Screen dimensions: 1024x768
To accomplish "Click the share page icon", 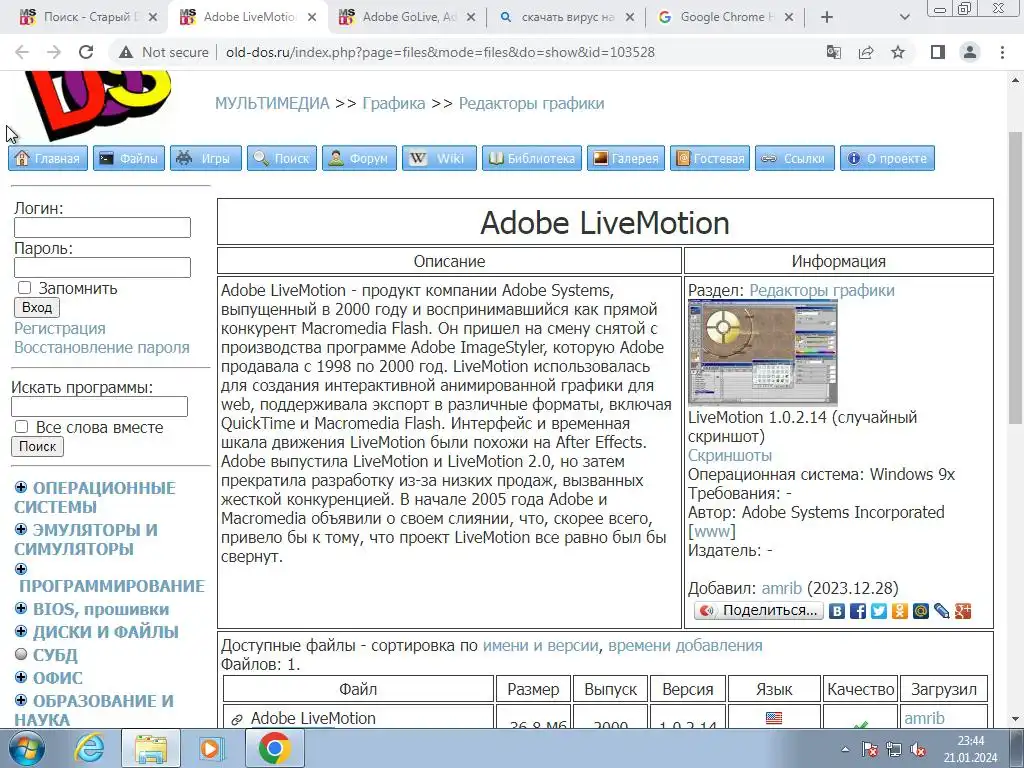I will (866, 52).
